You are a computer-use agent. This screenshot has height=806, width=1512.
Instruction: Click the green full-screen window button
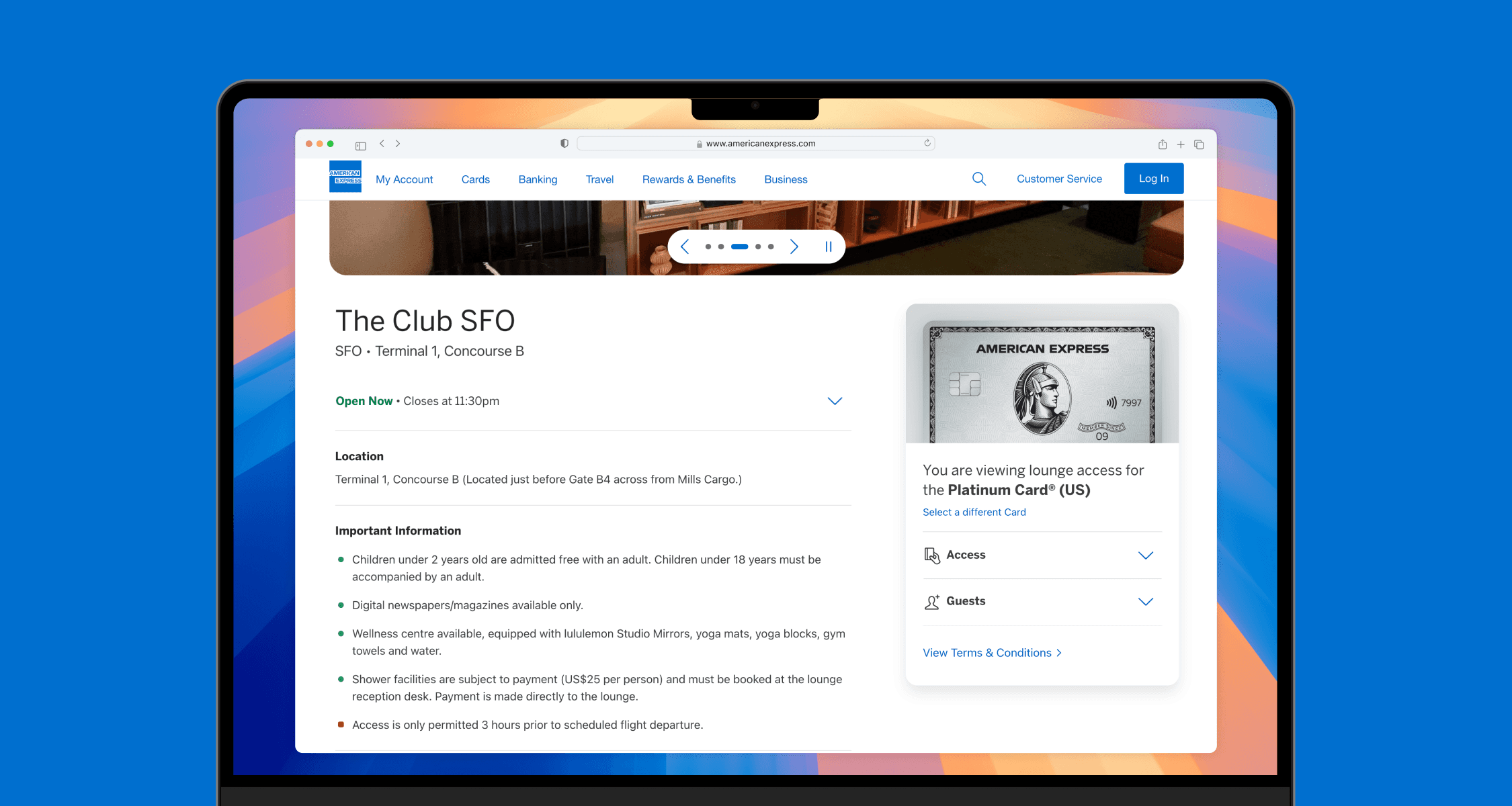tap(331, 144)
